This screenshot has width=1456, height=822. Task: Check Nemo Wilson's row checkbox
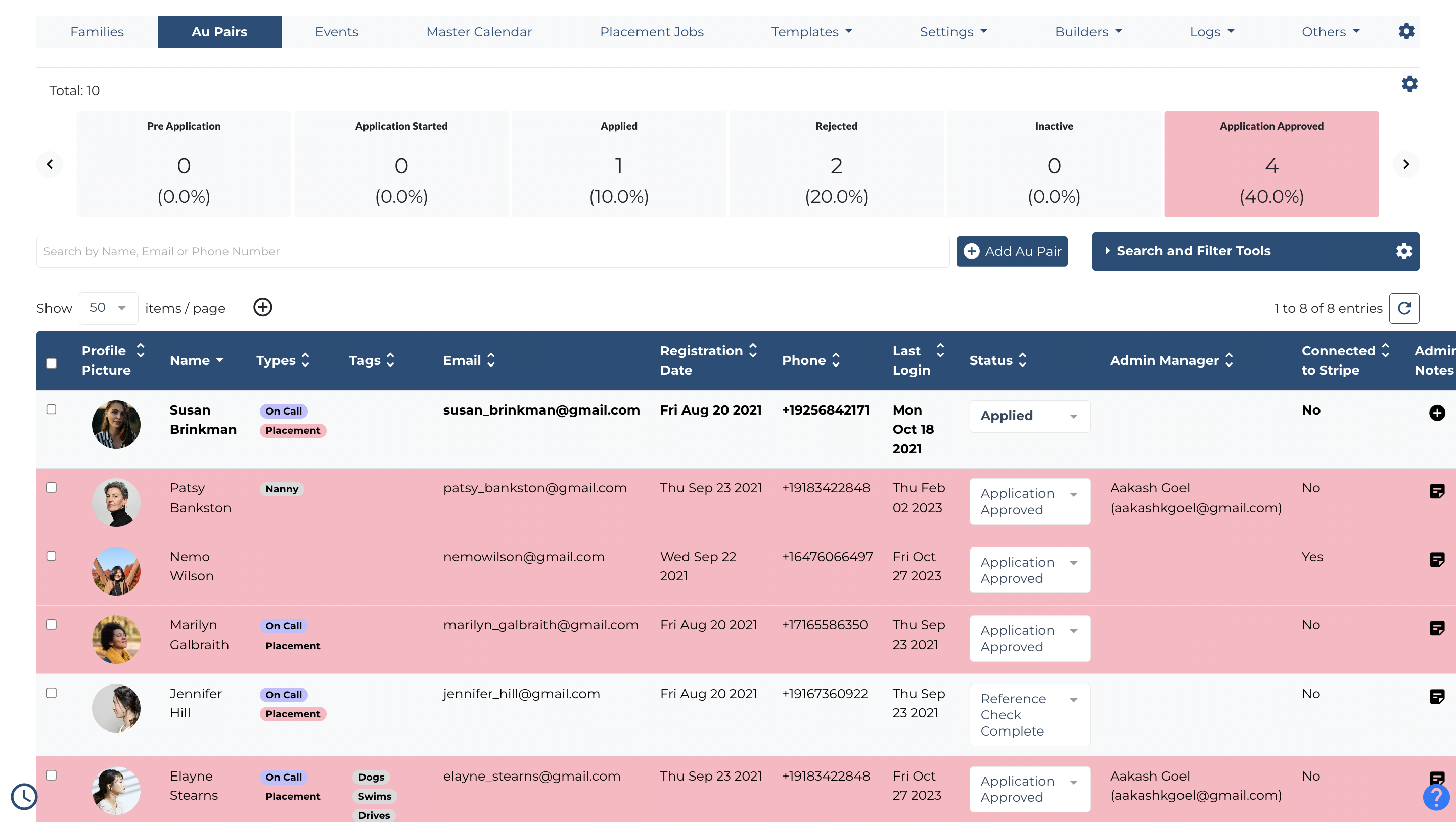coord(52,556)
